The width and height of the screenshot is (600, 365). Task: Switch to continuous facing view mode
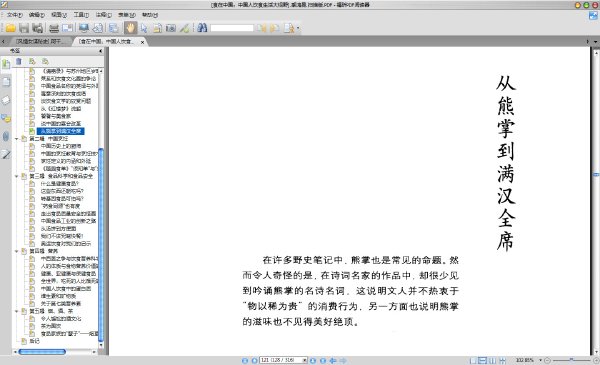(502, 360)
